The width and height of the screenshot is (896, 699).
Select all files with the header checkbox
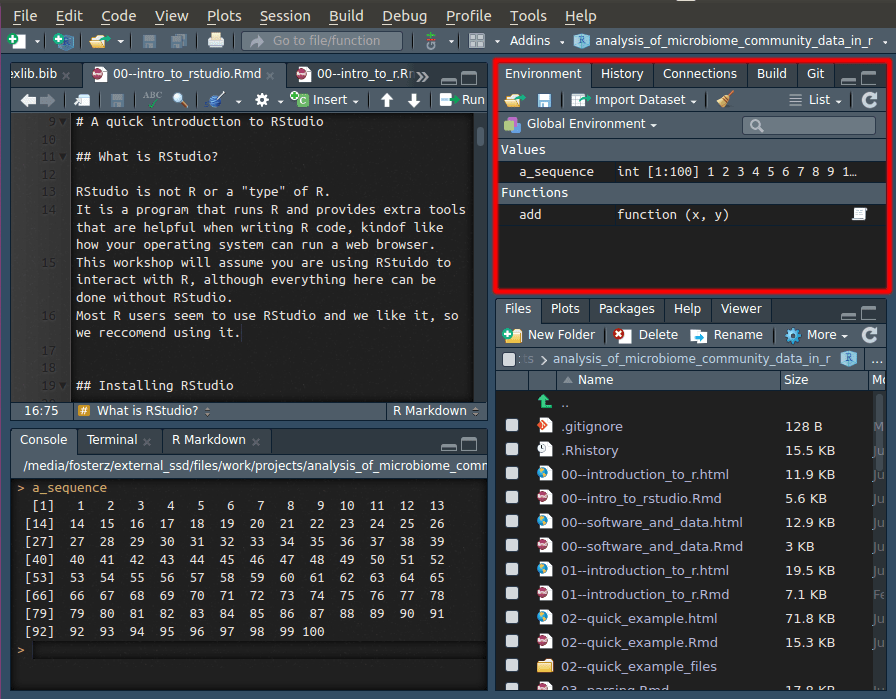pos(511,359)
